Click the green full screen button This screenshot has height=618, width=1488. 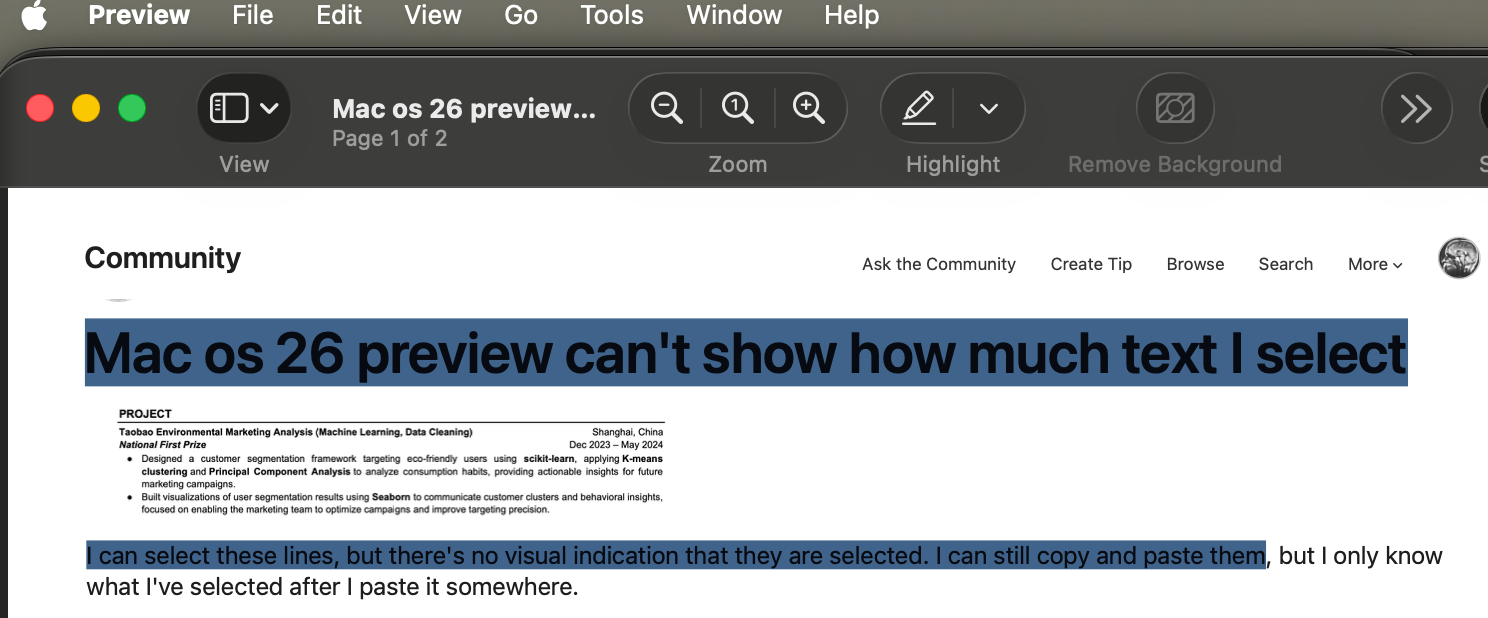click(x=132, y=108)
